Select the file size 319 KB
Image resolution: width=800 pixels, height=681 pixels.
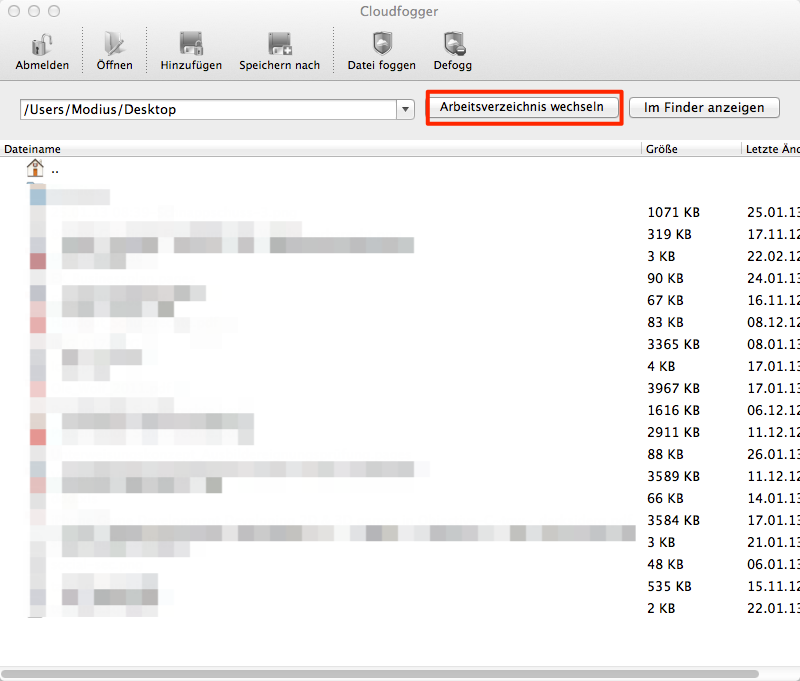(669, 234)
